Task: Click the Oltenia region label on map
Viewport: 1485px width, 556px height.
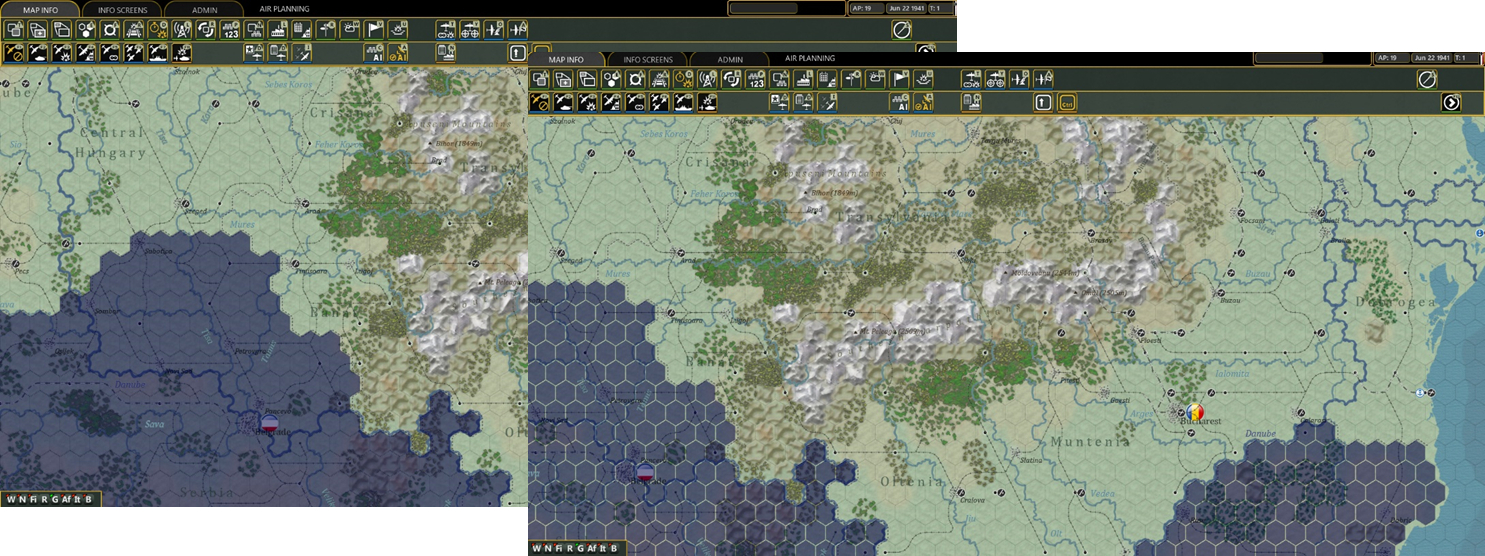Action: click(x=912, y=481)
